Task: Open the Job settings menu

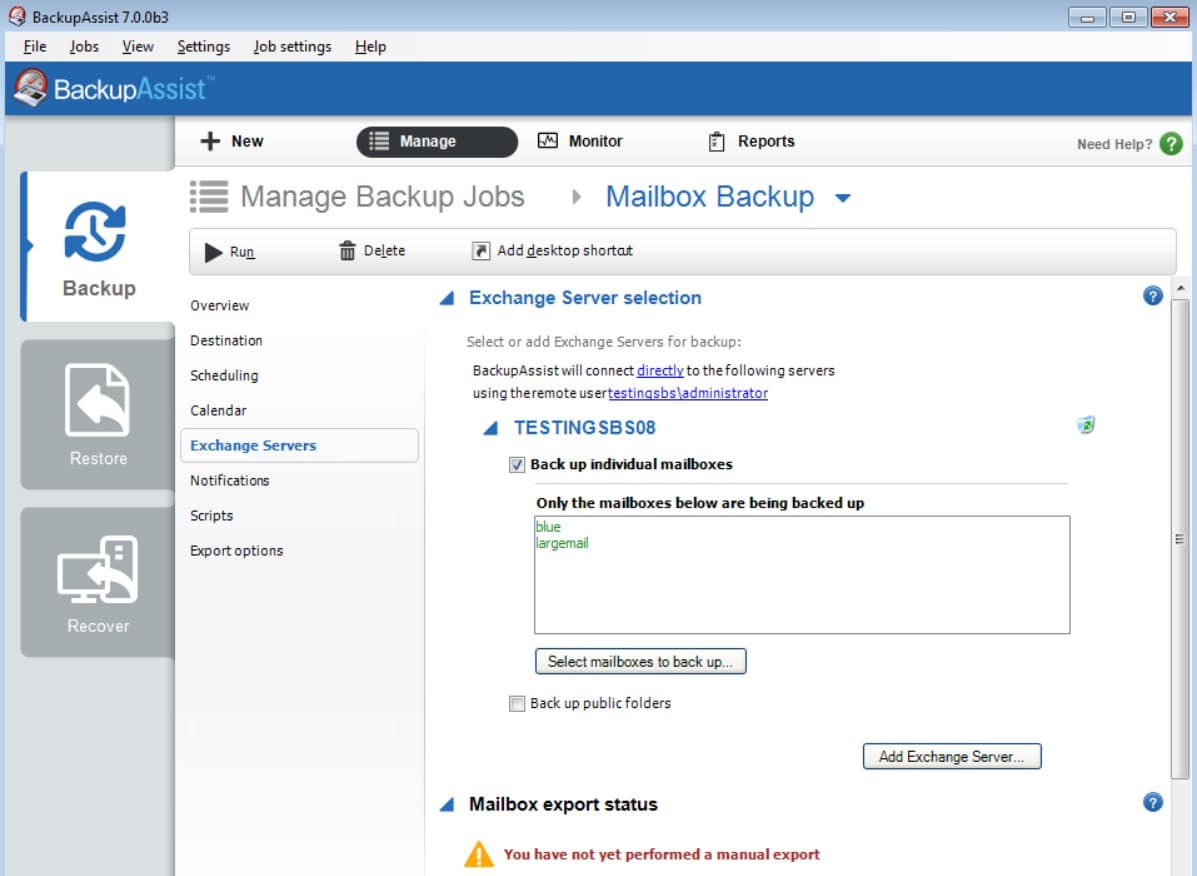Action: tap(292, 46)
